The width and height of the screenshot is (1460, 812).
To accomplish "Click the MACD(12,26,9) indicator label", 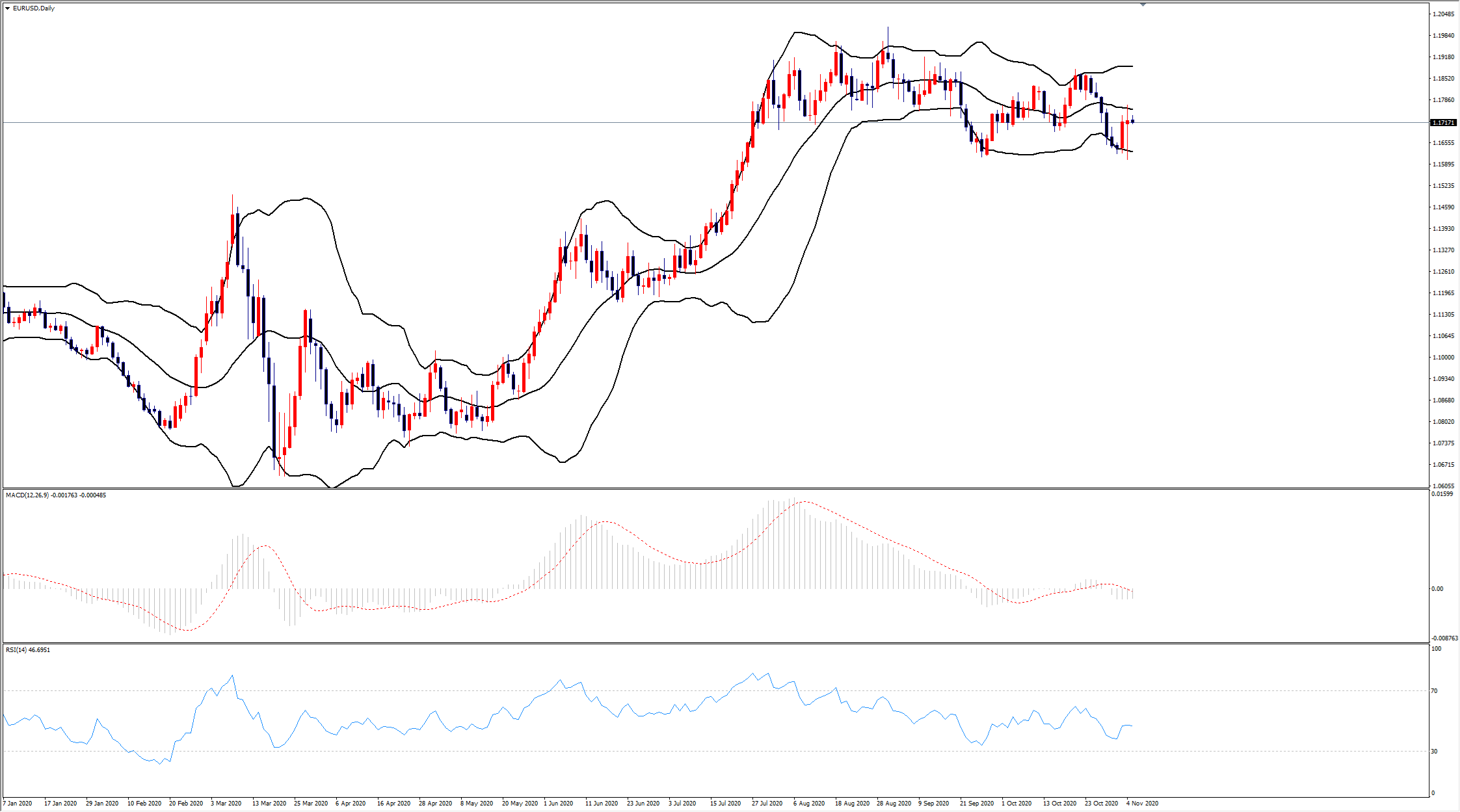I will (27, 495).
